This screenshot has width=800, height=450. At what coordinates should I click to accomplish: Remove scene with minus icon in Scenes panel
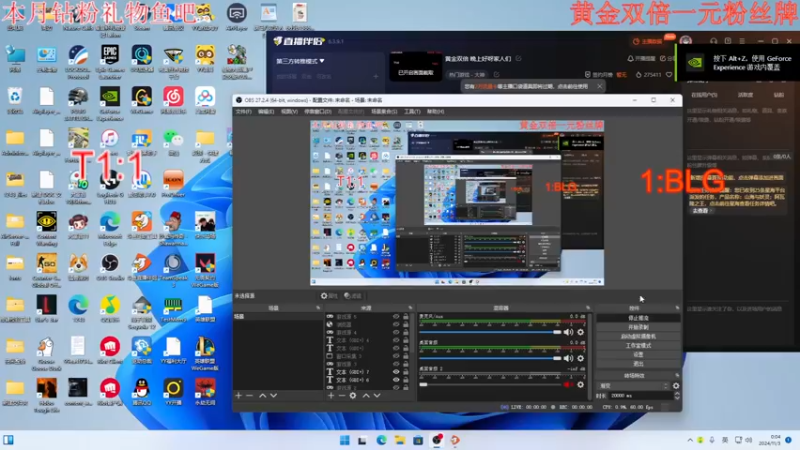pos(249,395)
